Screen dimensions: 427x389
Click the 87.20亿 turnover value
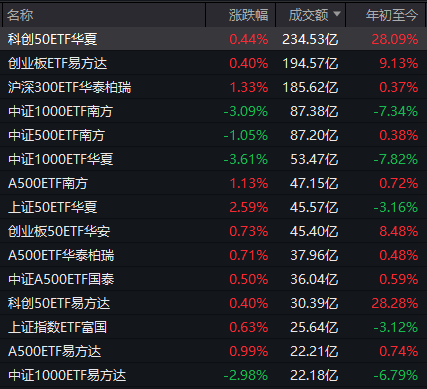coord(314,135)
